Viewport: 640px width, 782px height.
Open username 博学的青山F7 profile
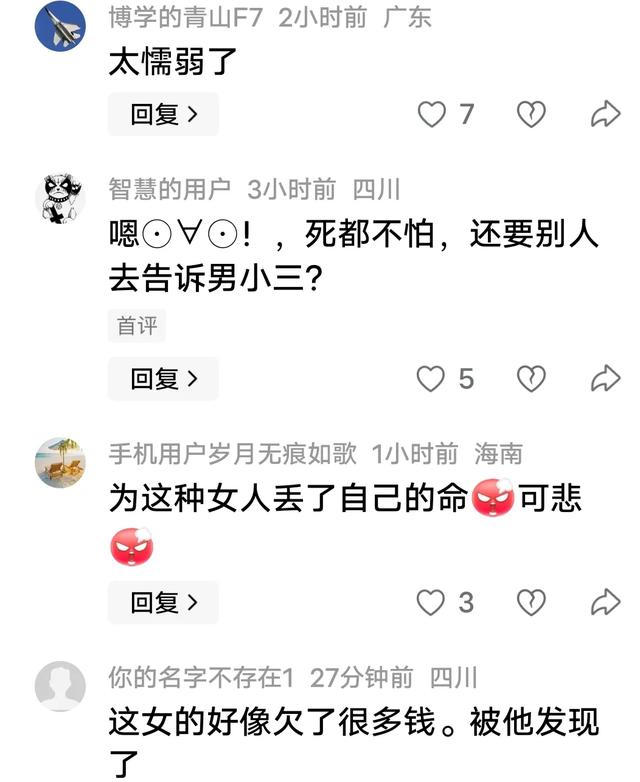(x=185, y=18)
